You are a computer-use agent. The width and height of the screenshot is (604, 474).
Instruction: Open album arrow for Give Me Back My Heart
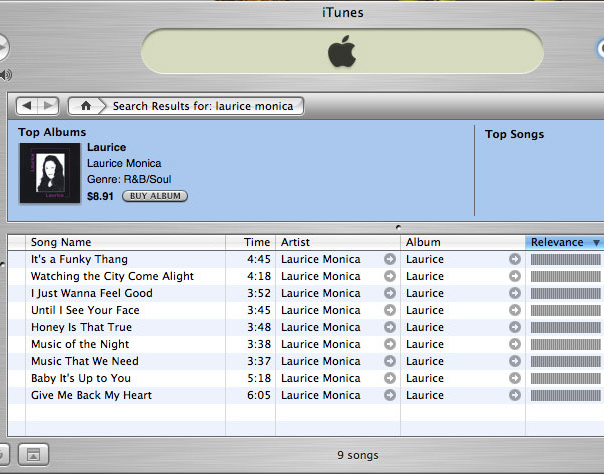(515, 395)
